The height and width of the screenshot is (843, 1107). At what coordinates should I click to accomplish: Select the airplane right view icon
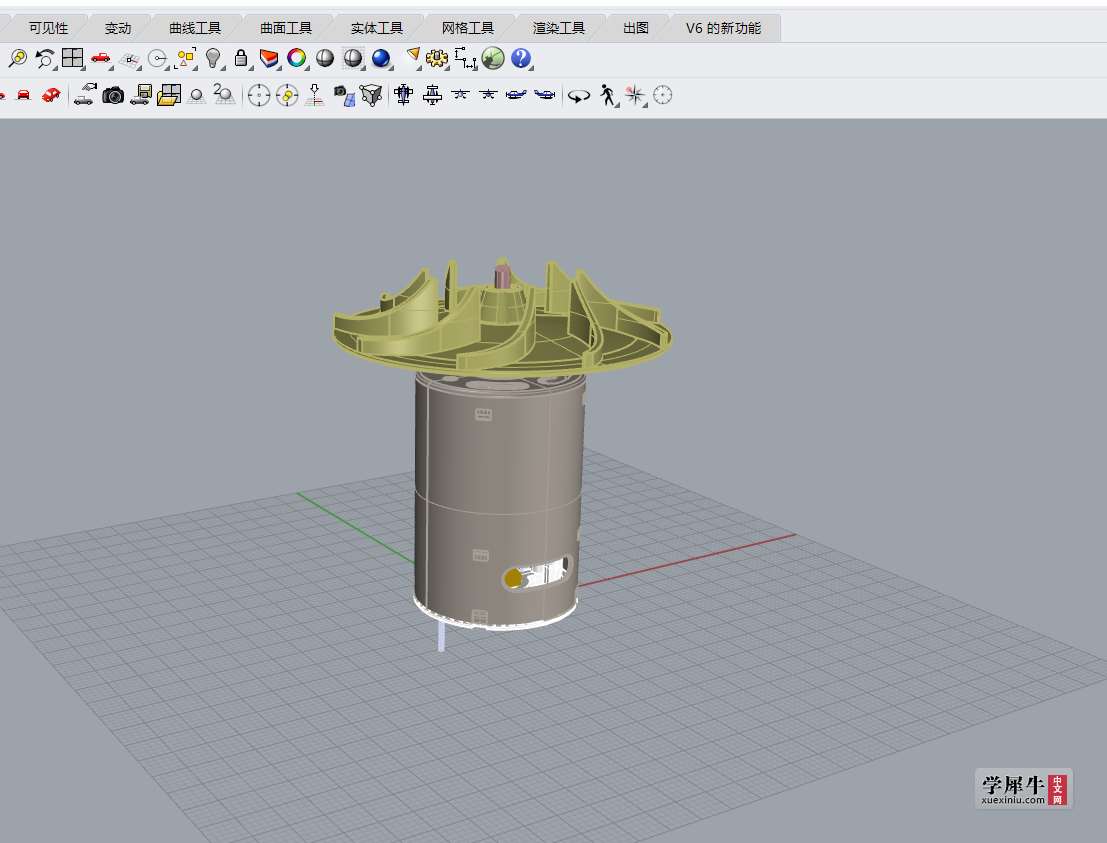tap(516, 95)
